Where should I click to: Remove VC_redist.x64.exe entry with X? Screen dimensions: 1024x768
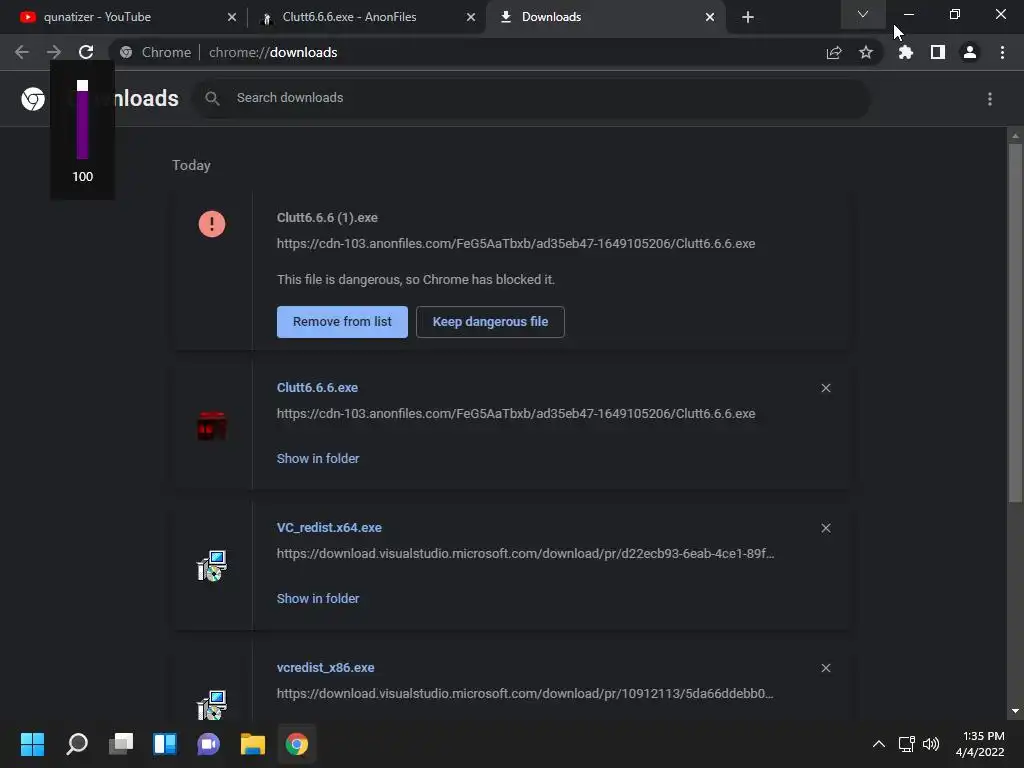[826, 528]
